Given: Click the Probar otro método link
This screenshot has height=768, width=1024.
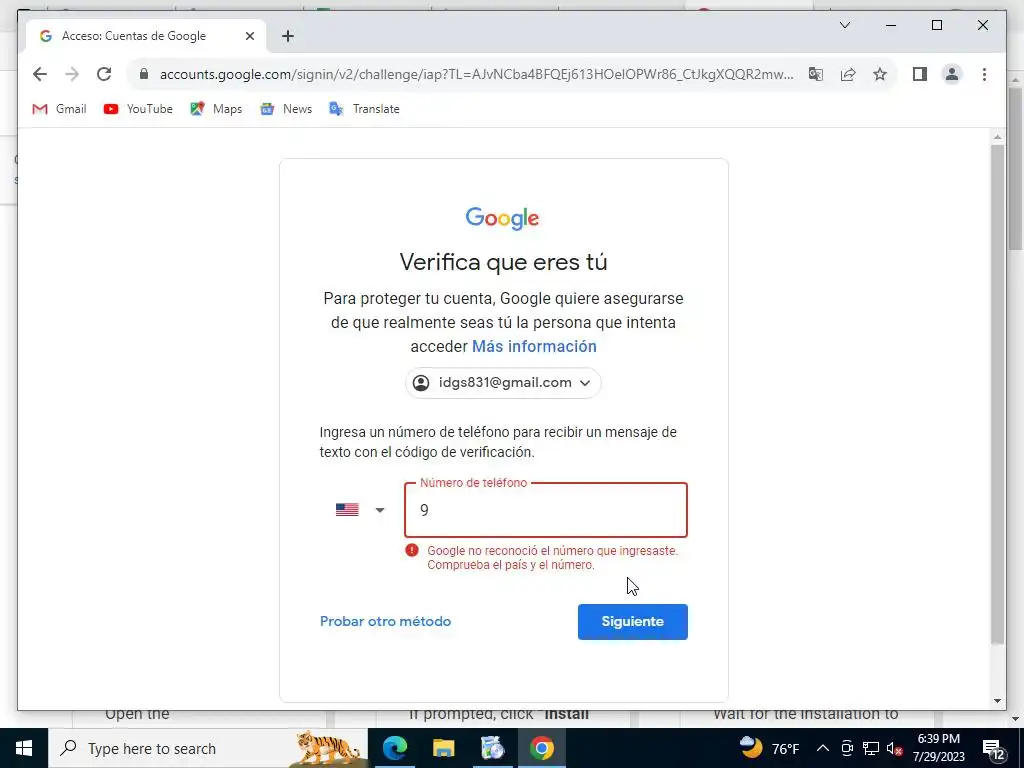Looking at the screenshot, I should tap(385, 621).
